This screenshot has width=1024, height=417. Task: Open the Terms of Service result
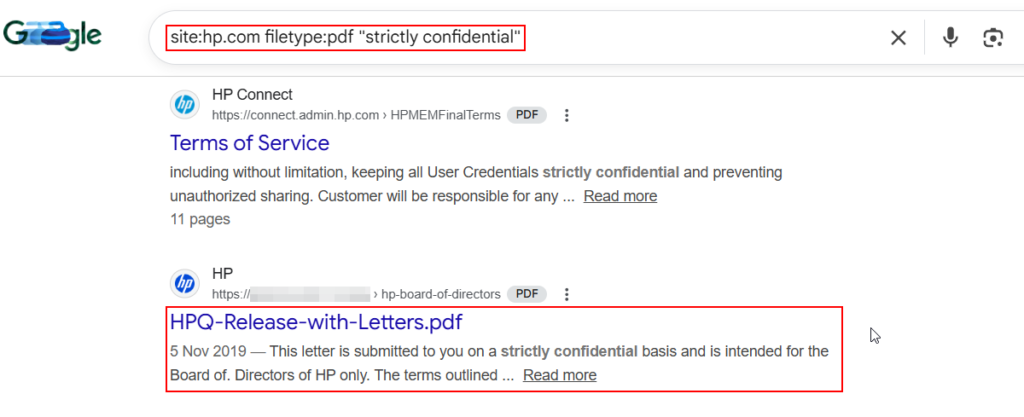[x=249, y=143]
